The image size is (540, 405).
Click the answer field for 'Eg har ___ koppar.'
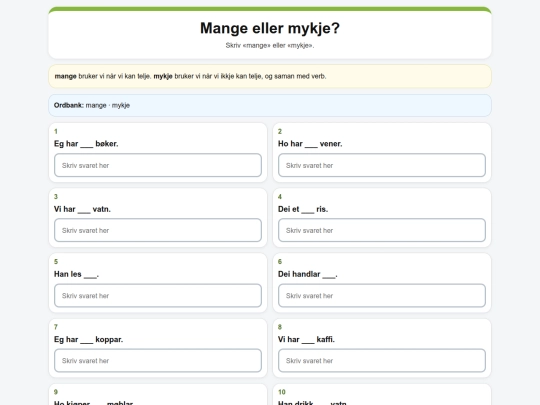[x=158, y=361]
